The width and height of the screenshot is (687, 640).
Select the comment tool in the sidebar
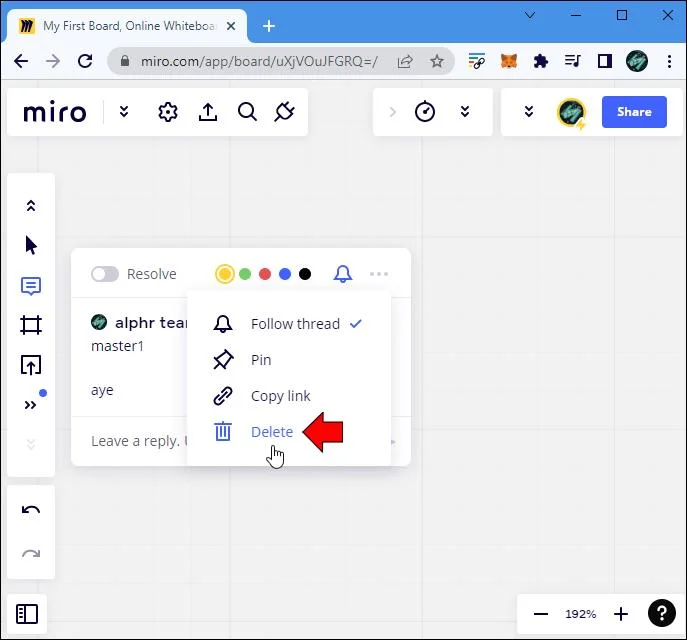[x=31, y=286]
